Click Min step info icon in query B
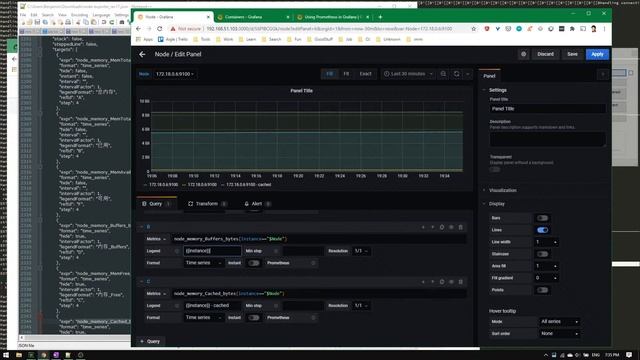Screen dimensions: 640x360 coord(276,251)
